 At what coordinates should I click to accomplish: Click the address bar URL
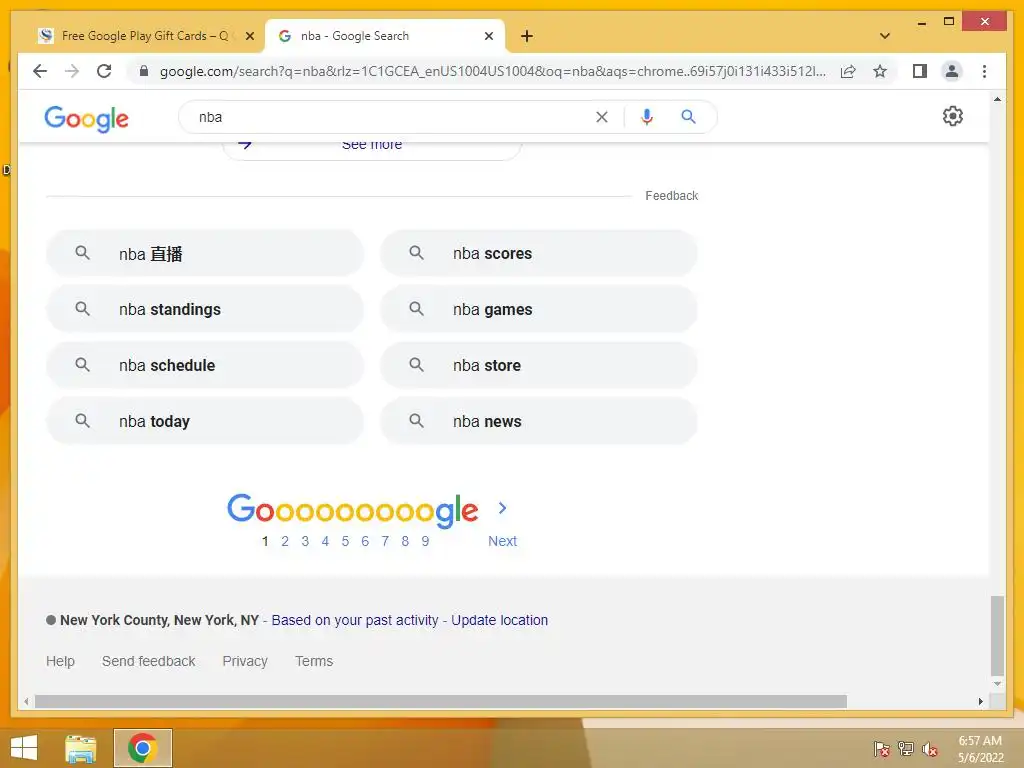click(492, 71)
